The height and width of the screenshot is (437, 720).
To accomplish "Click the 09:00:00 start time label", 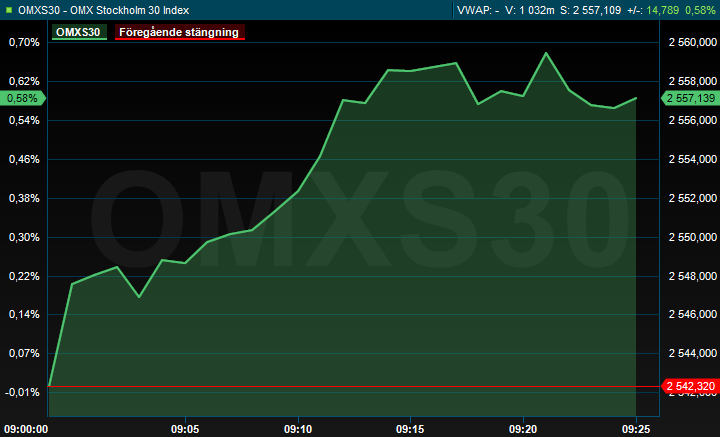I will 27,426.
